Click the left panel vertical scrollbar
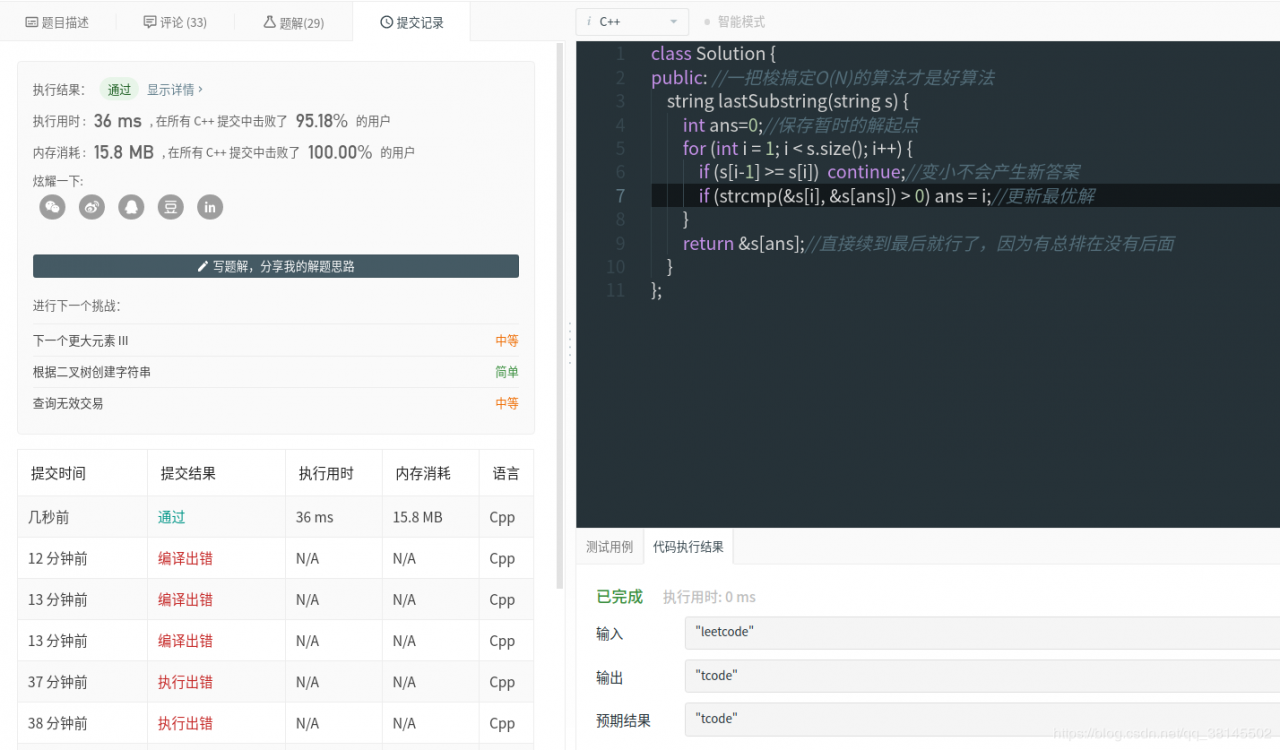Screen dimensions: 1280x750 [560, 315]
